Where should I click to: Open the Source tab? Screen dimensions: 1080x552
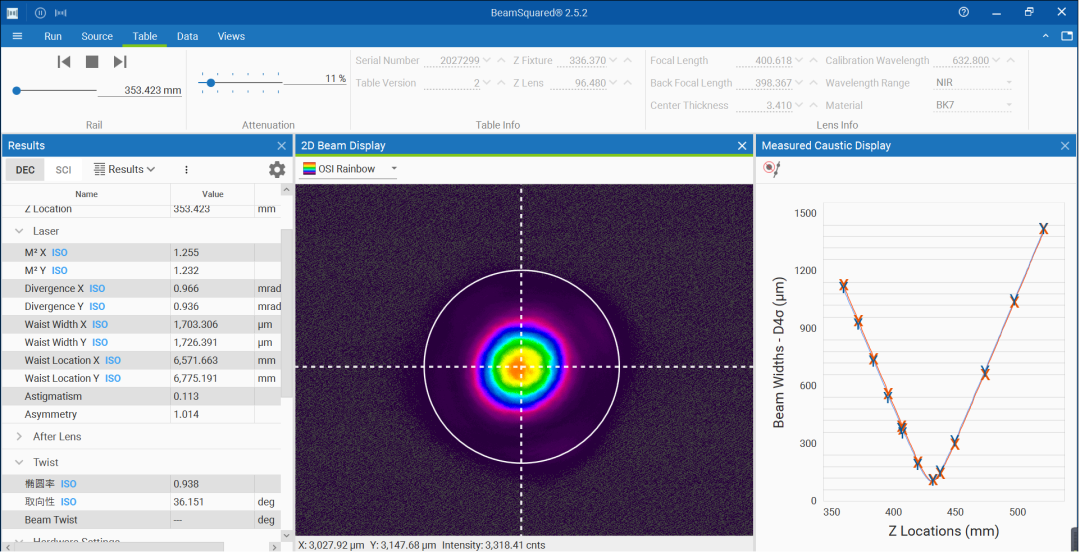pos(97,37)
